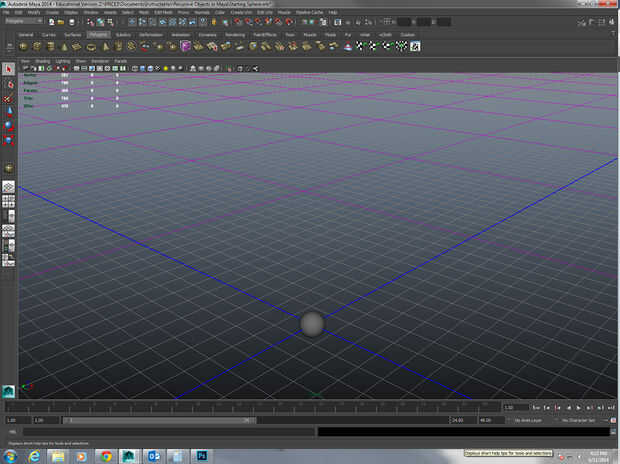This screenshot has width=620, height=464.
Task: Select the arrow Select tool in toolbox
Action: (8, 69)
